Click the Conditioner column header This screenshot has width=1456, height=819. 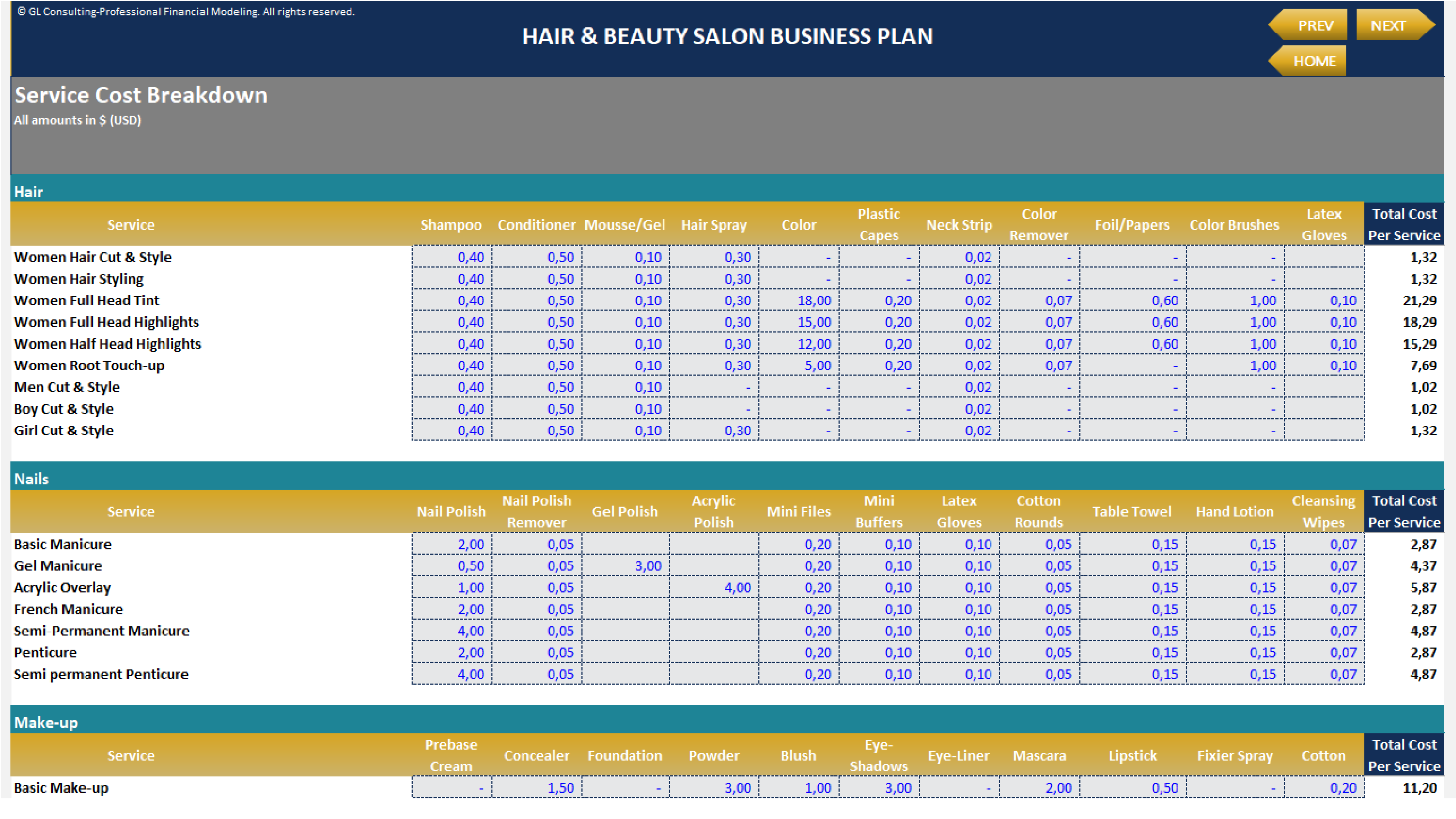537,225
